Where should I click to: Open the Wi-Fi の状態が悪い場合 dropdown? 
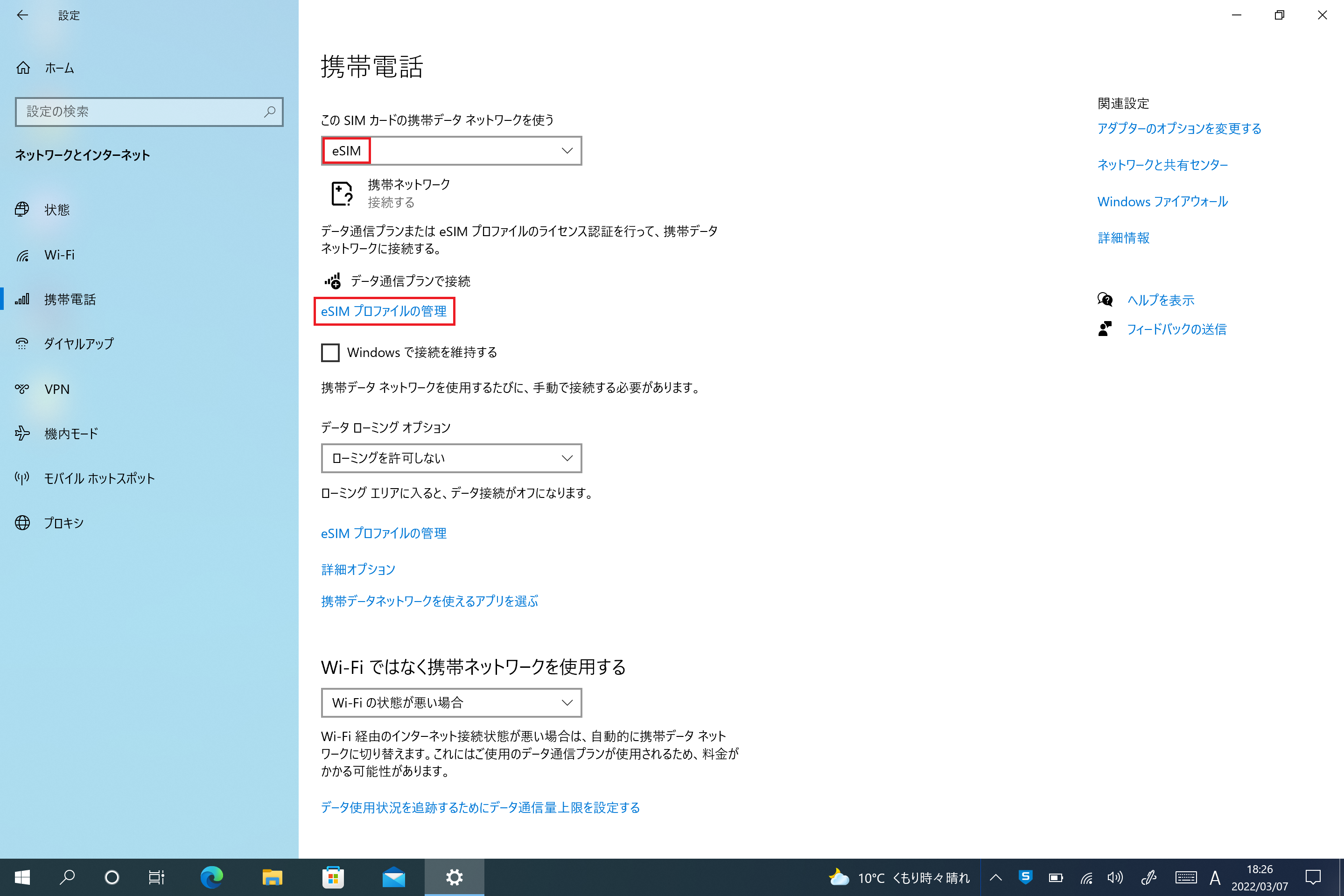[x=451, y=703]
